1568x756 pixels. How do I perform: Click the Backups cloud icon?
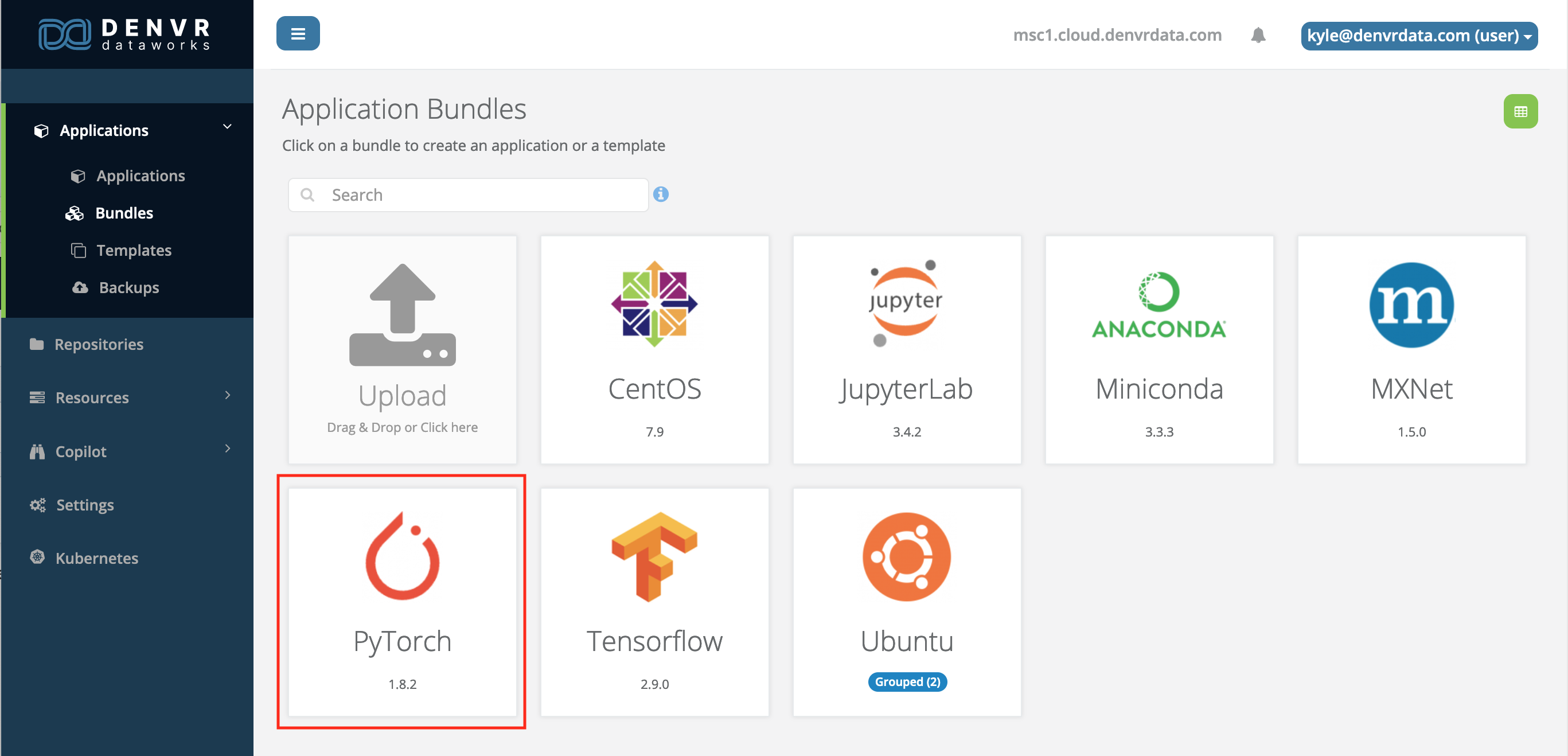click(x=80, y=287)
